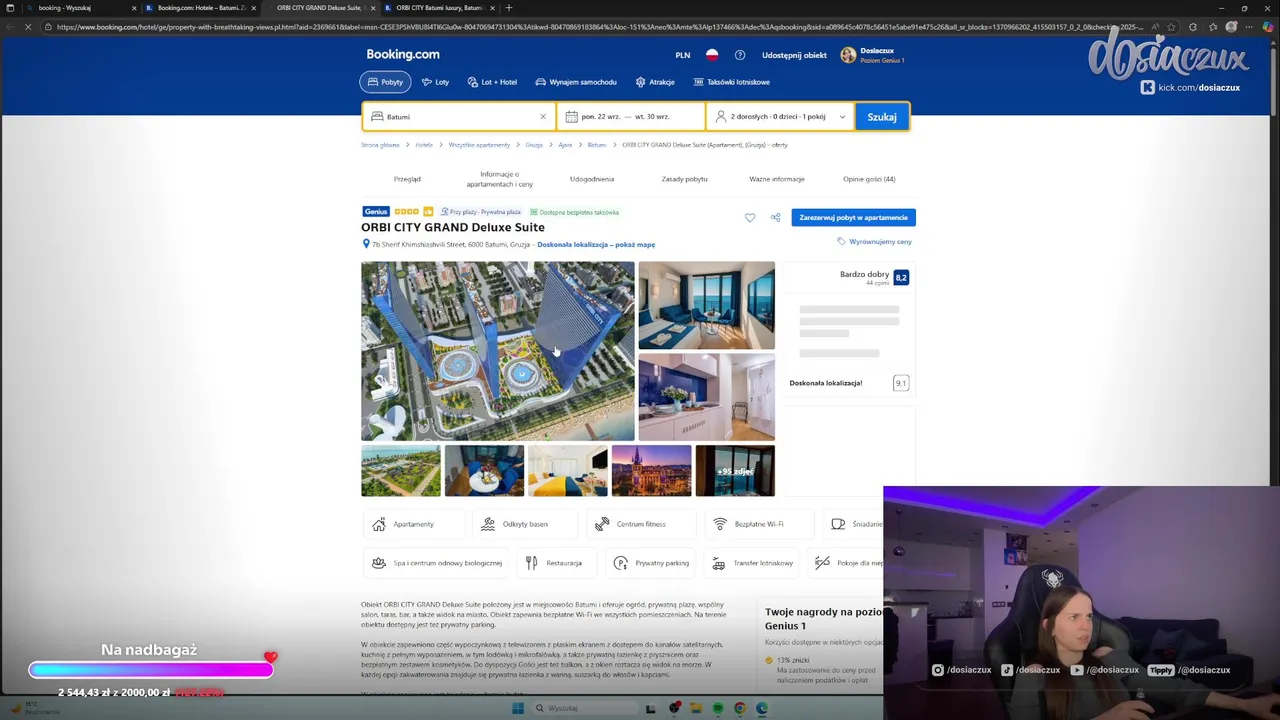Screen dimensions: 1280x720
Task: Select the Pobyty stays tab
Action: coord(385,82)
